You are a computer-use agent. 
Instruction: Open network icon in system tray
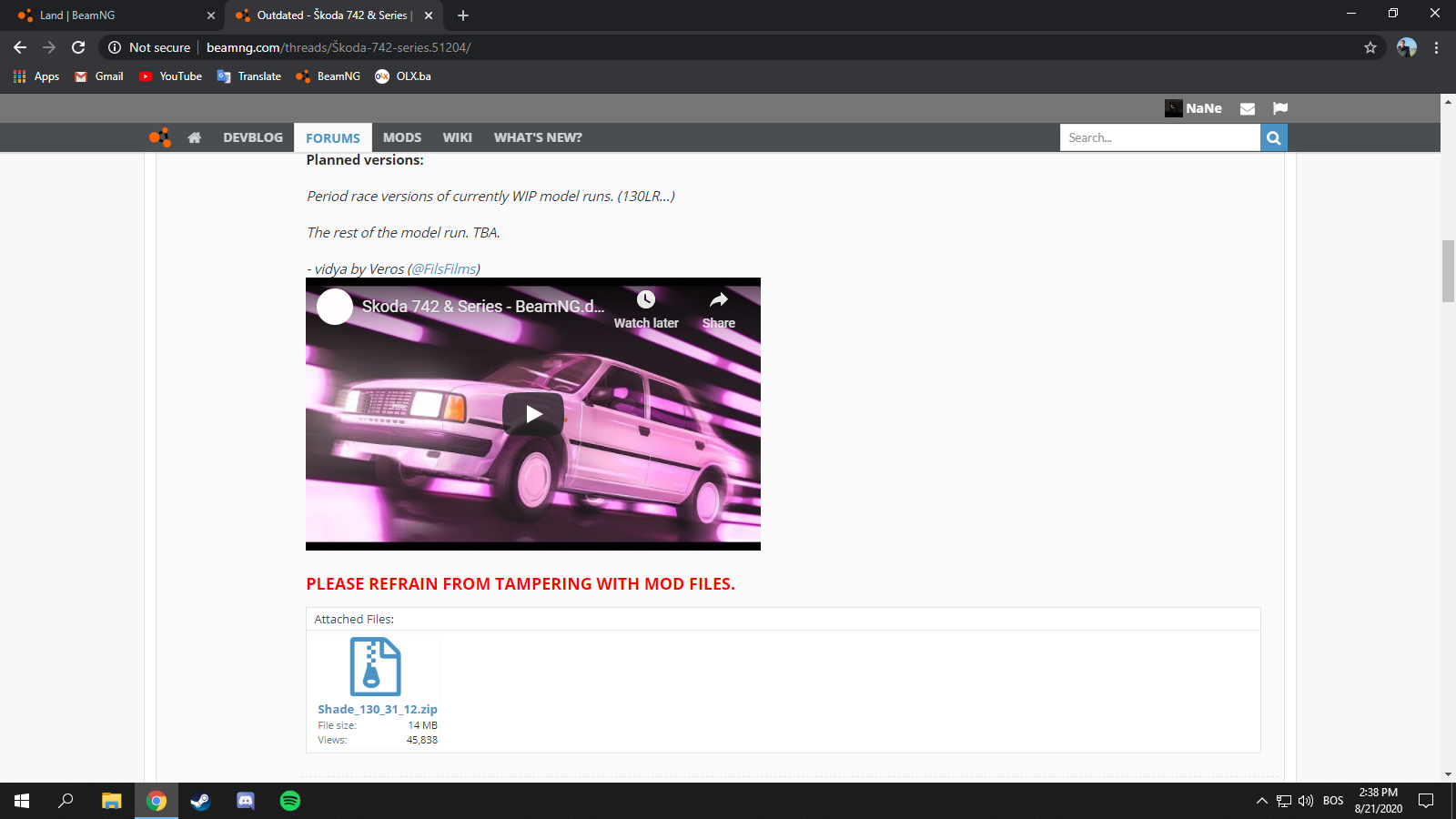coord(1284,801)
